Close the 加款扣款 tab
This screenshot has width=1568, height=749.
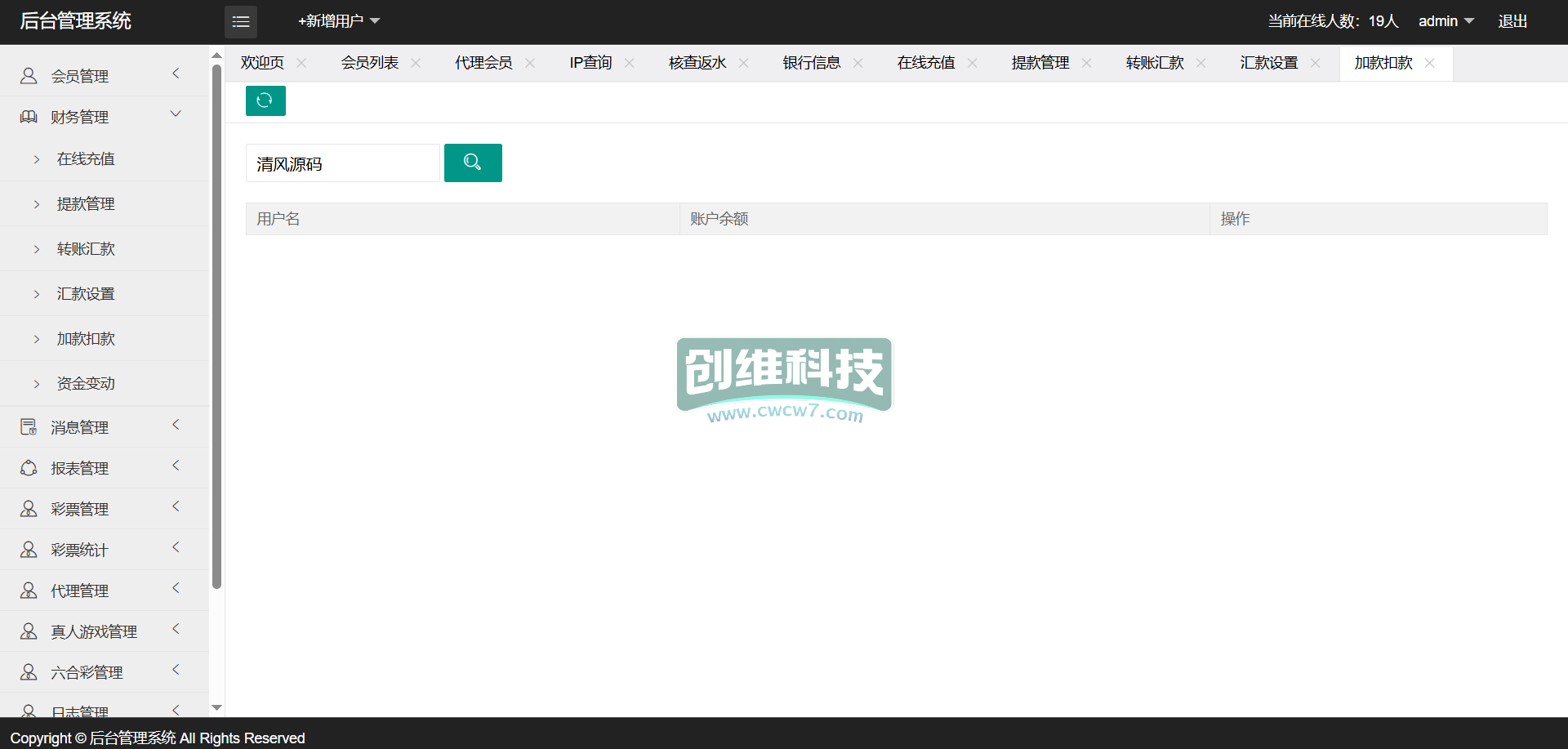tap(1429, 63)
